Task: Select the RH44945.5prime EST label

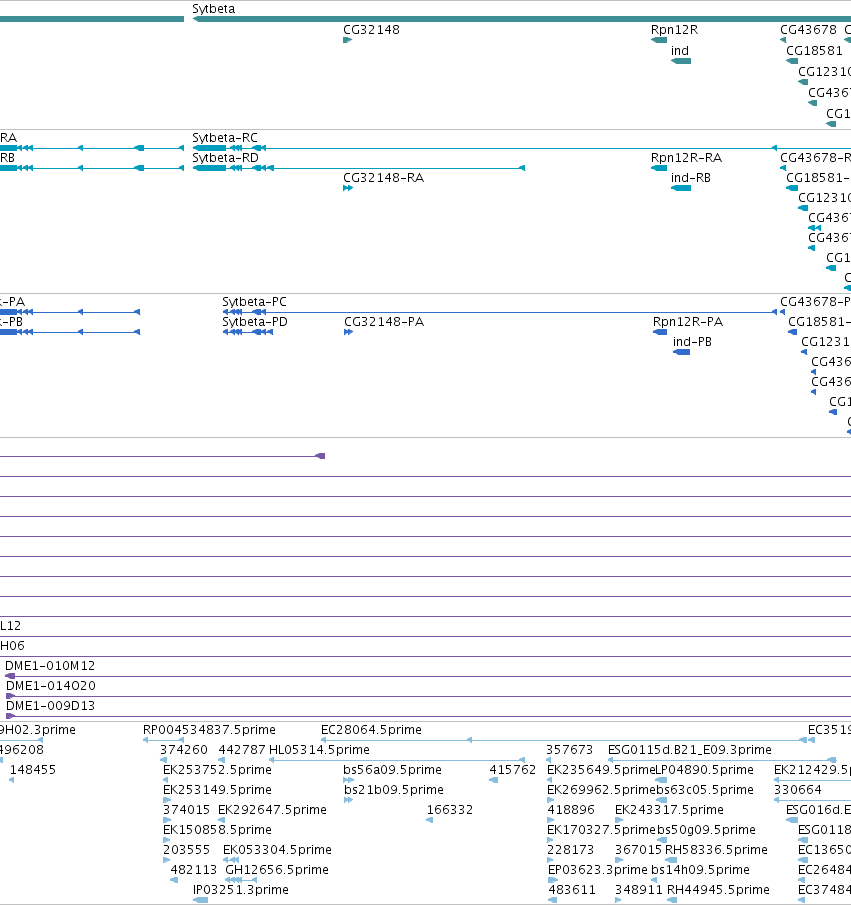Action: coord(718,890)
